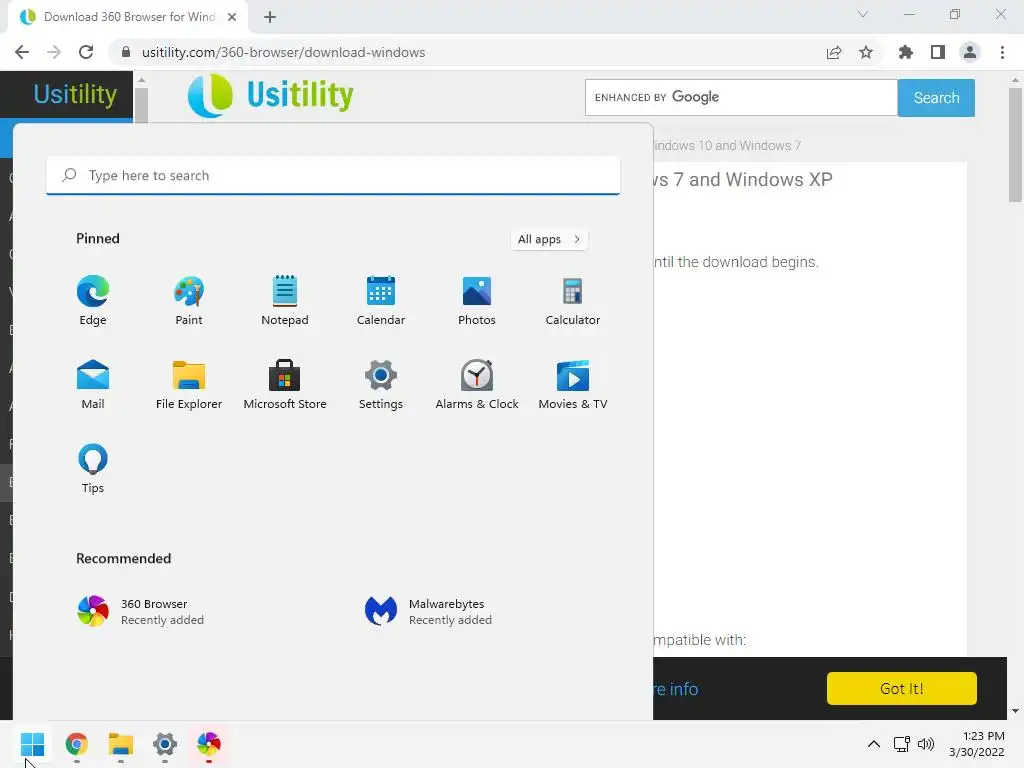Image resolution: width=1024 pixels, height=768 pixels.
Task: Open the Calendar app icon
Action: tap(381, 300)
